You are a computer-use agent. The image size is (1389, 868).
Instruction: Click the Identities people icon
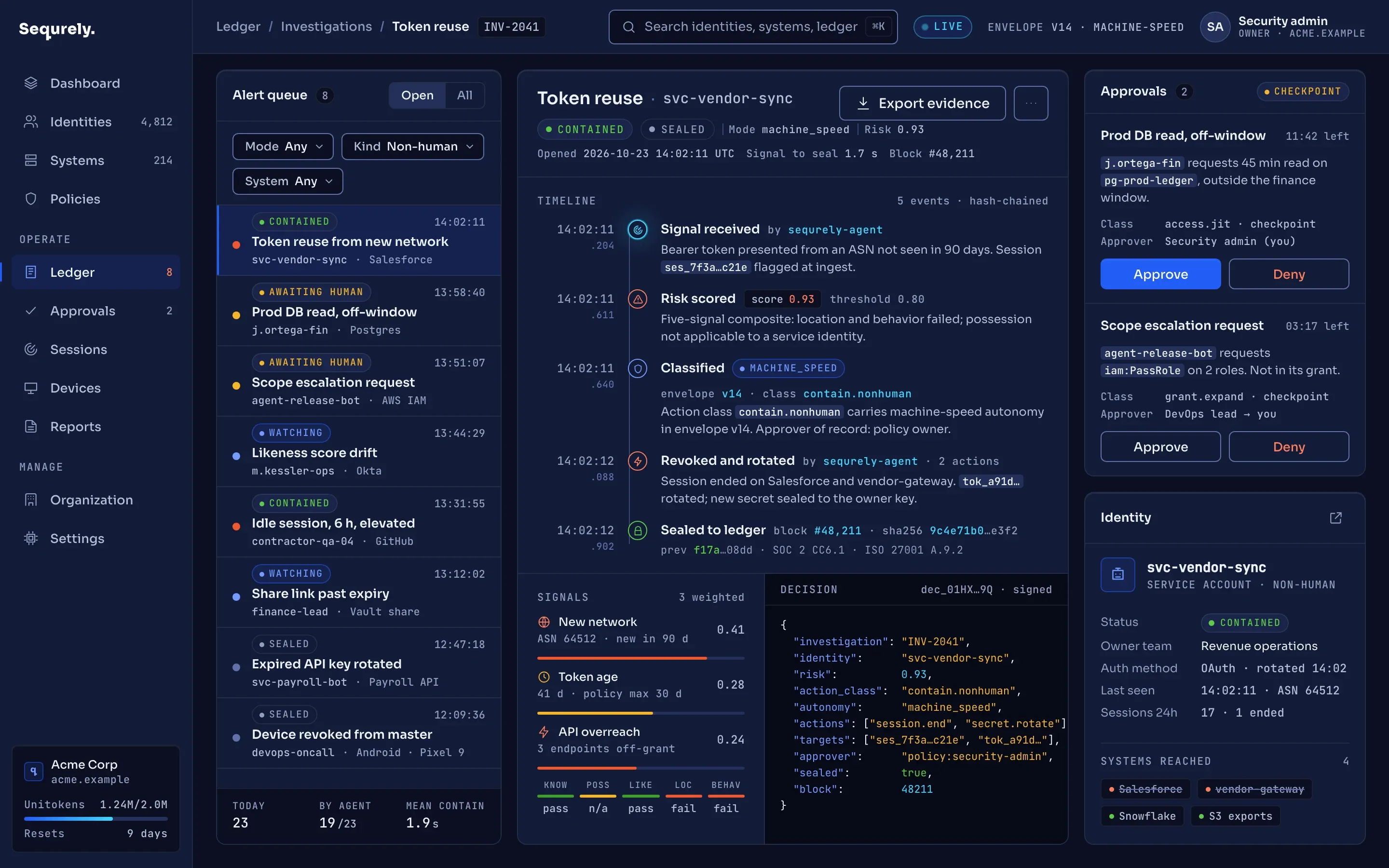[31, 122]
